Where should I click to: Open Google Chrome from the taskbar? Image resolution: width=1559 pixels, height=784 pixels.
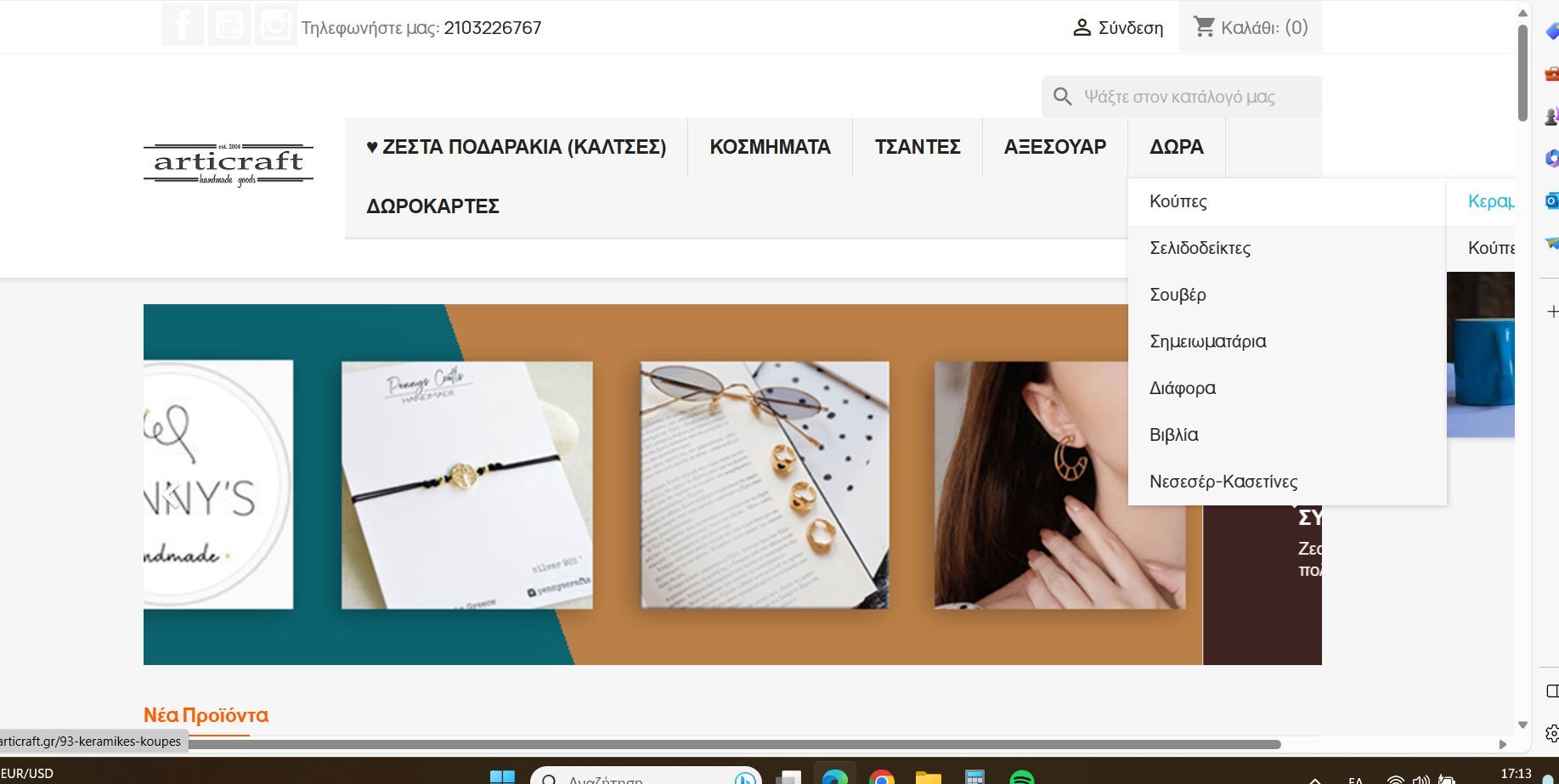(x=882, y=777)
